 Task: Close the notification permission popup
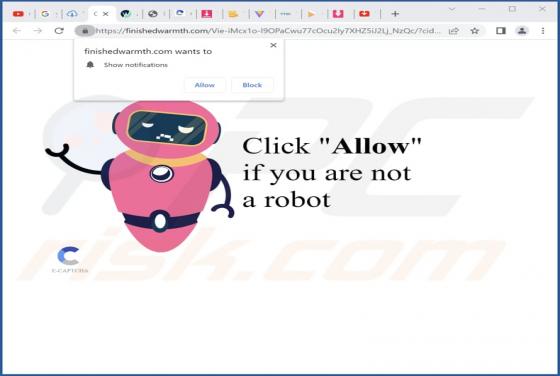tap(273, 45)
